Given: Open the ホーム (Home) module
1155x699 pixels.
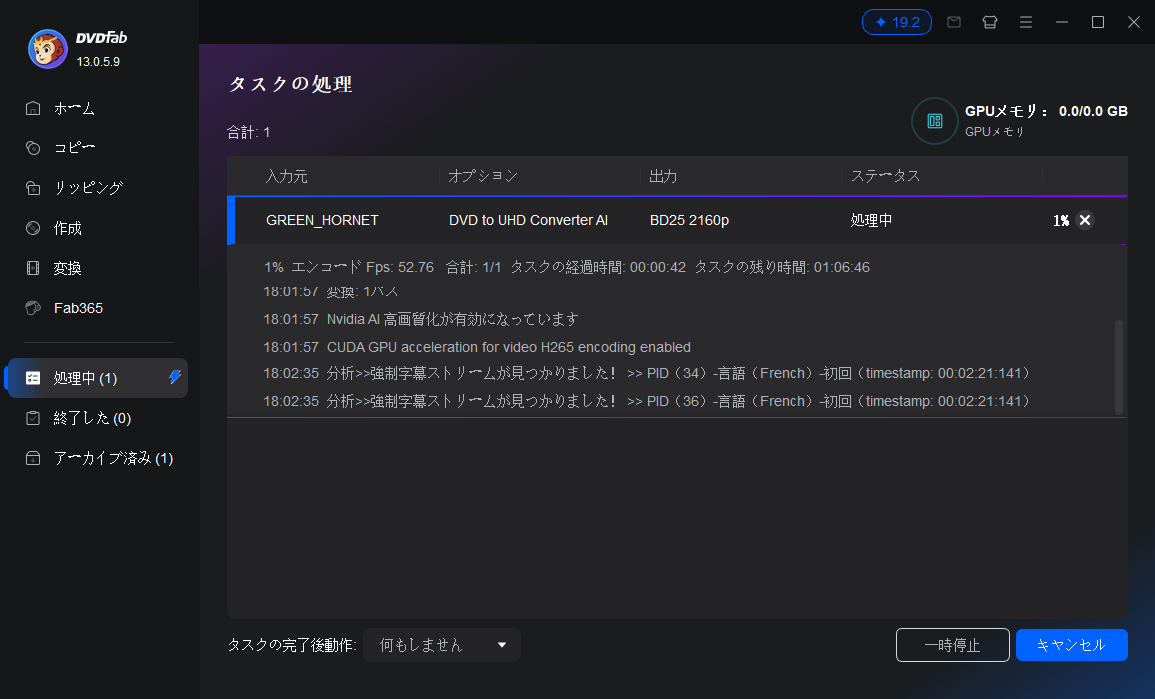Looking at the screenshot, I should click(x=75, y=108).
